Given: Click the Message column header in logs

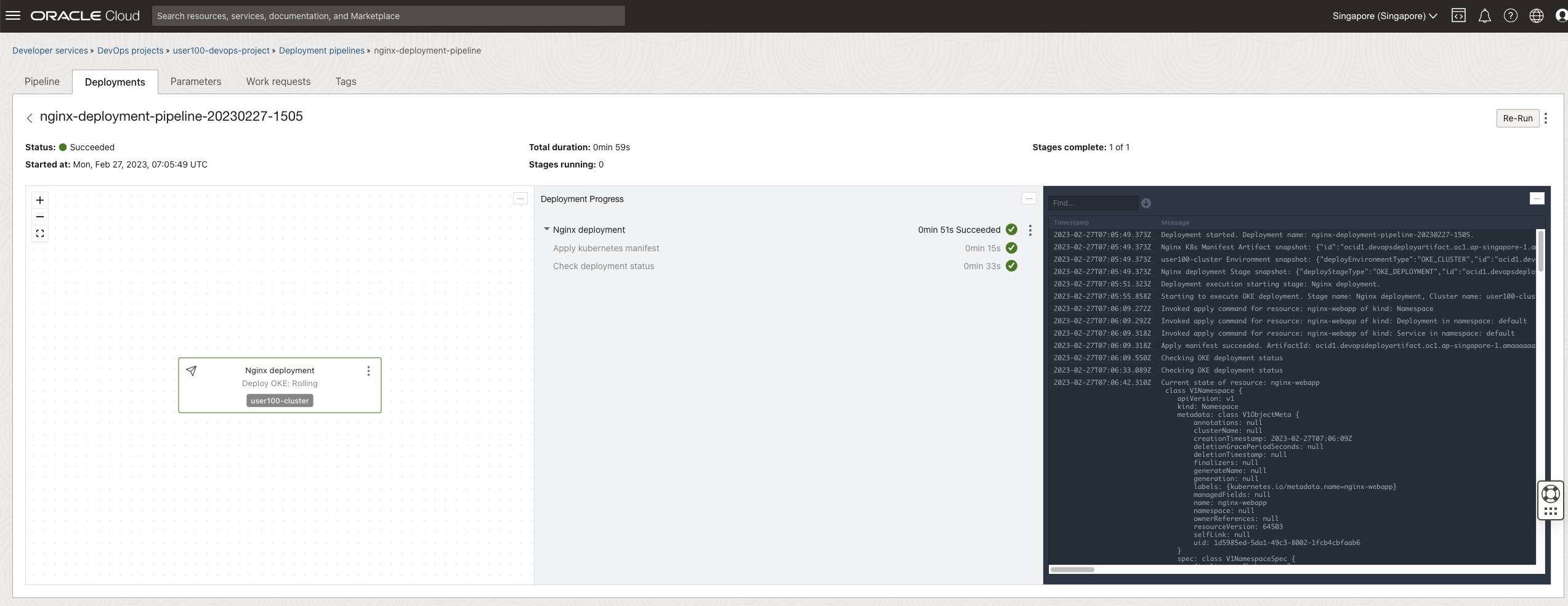Looking at the screenshot, I should pos(1175,223).
